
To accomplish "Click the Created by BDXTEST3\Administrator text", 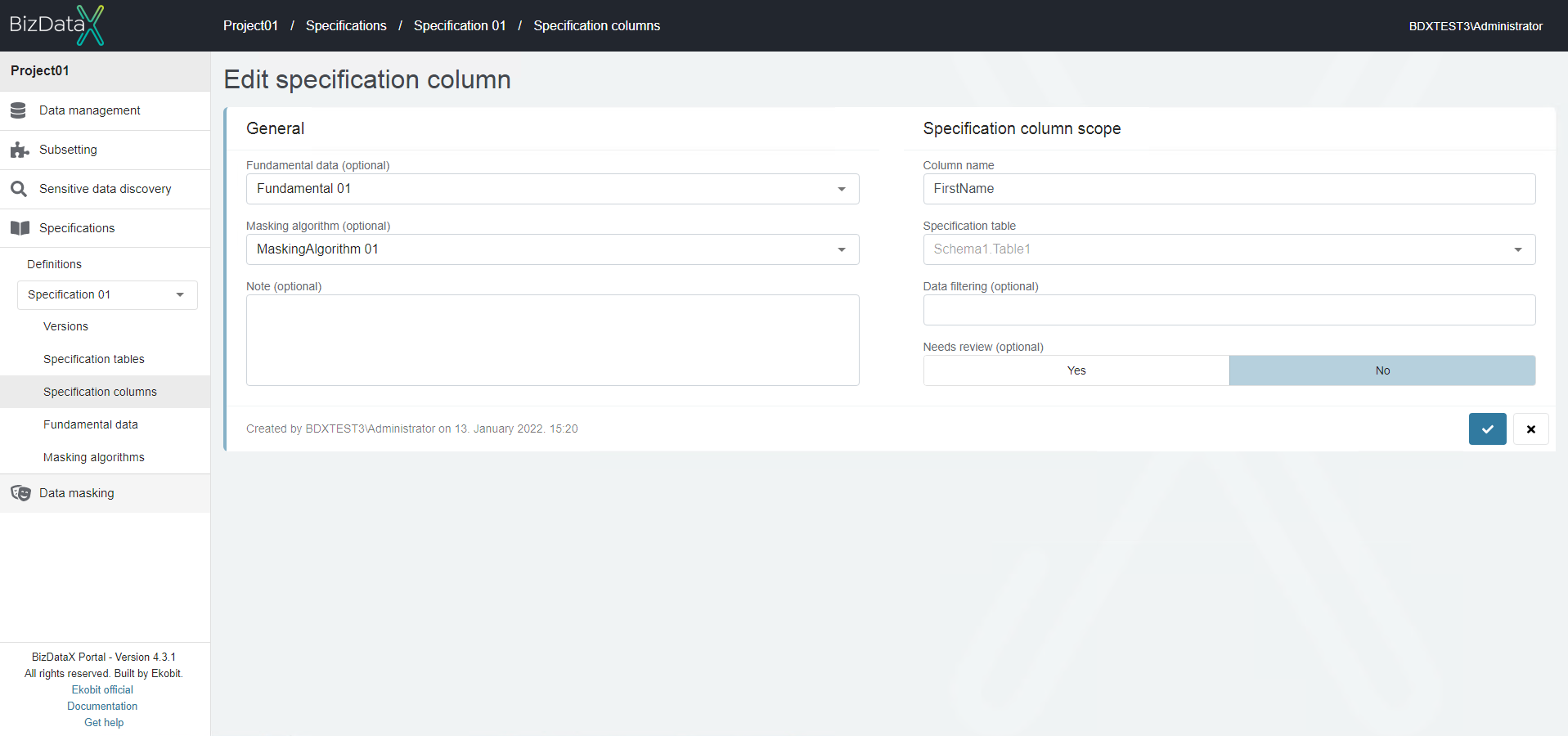I will coord(412,429).
